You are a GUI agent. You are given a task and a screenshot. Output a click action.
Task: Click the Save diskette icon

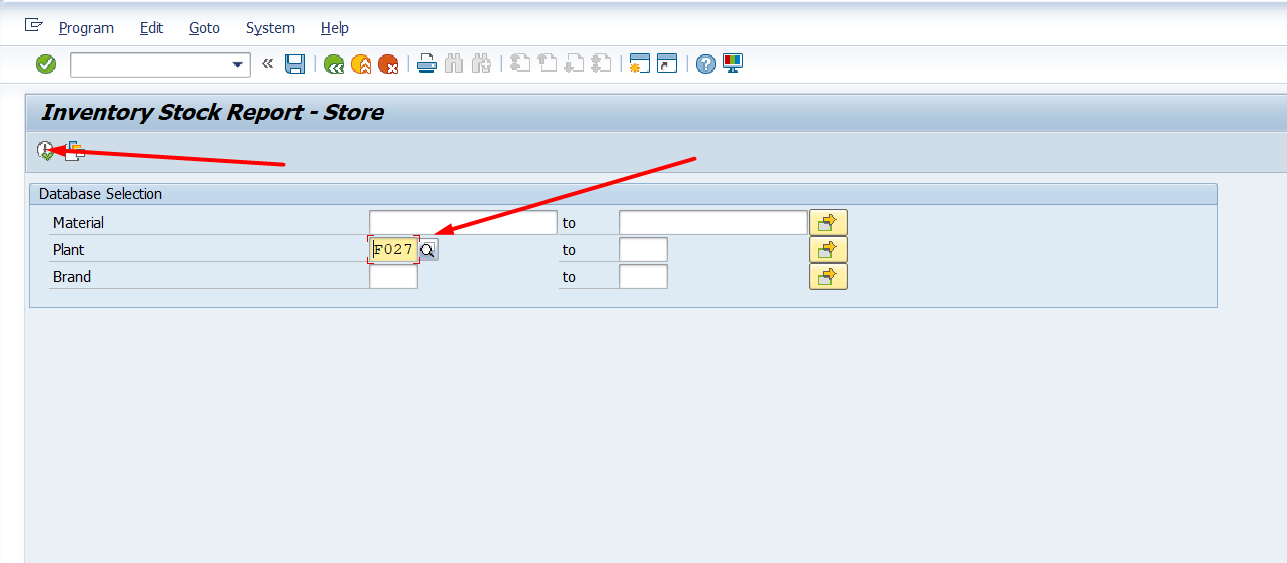(x=295, y=64)
